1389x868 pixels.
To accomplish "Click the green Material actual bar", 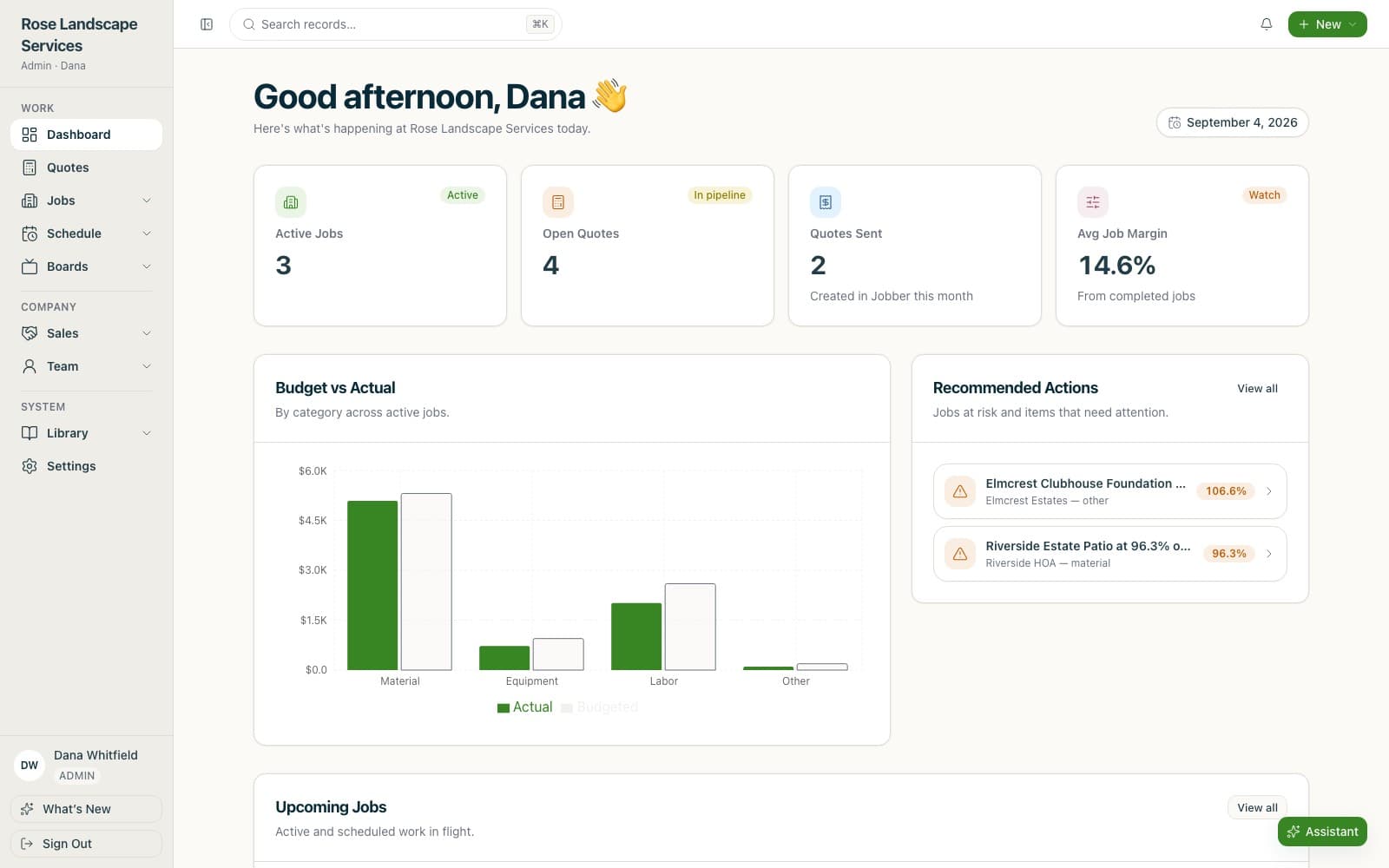I will [372, 585].
